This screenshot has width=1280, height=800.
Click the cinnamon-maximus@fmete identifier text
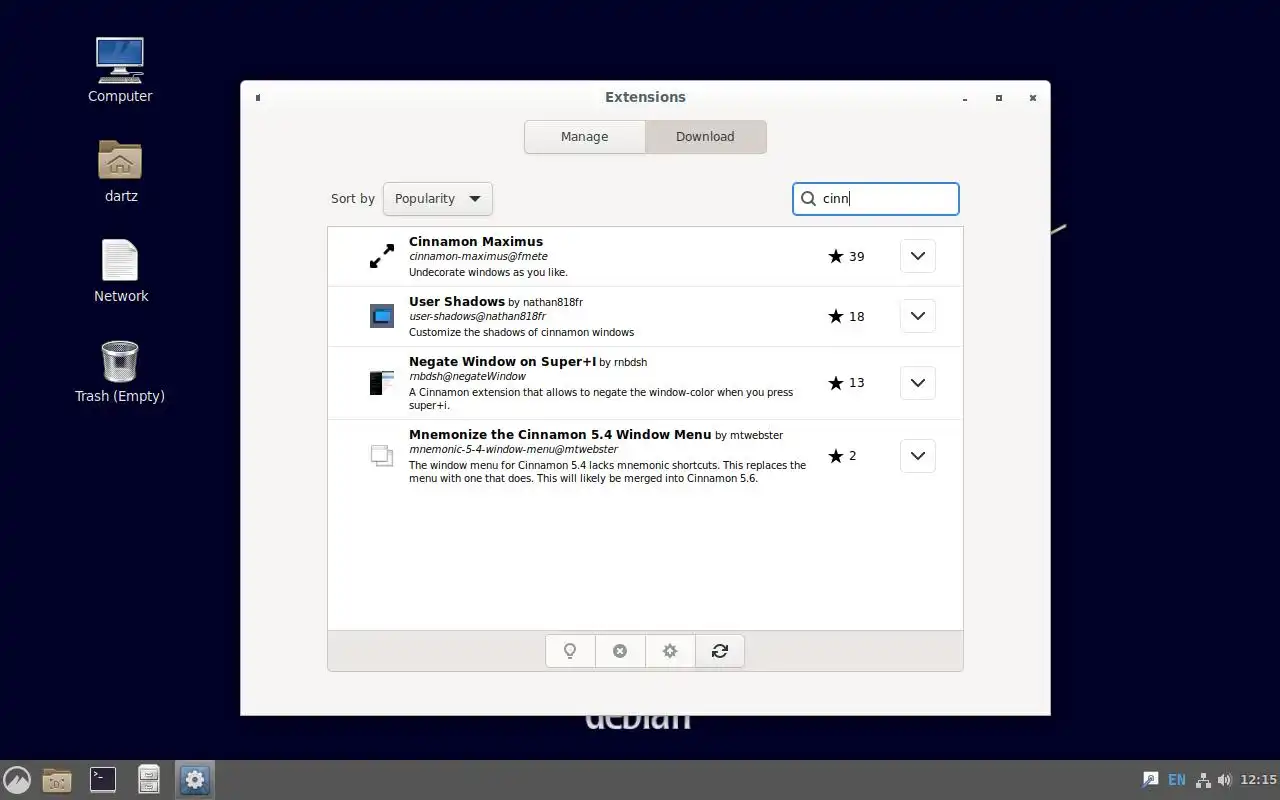tap(478, 256)
